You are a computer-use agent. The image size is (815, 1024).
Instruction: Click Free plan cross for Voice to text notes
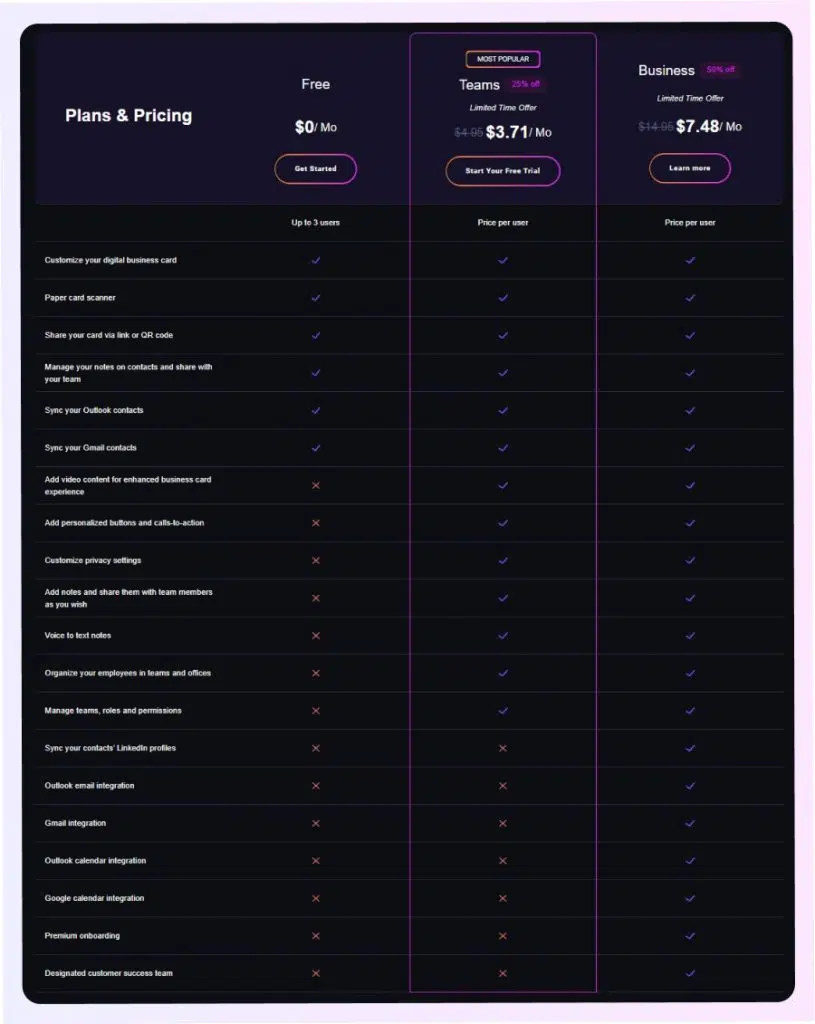pos(315,635)
